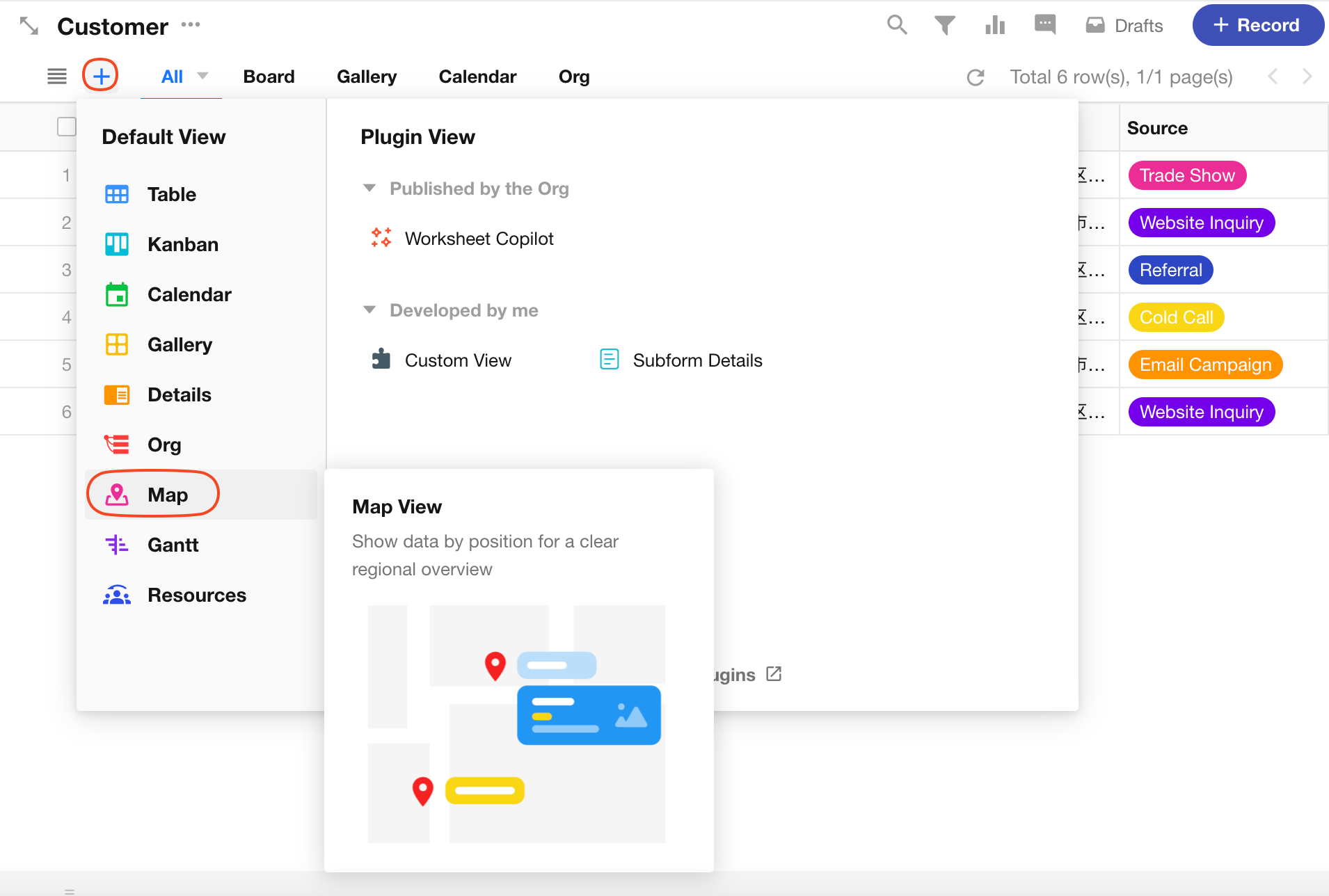Collapse the Developed by me section
The width and height of the screenshot is (1329, 896).
[369, 310]
